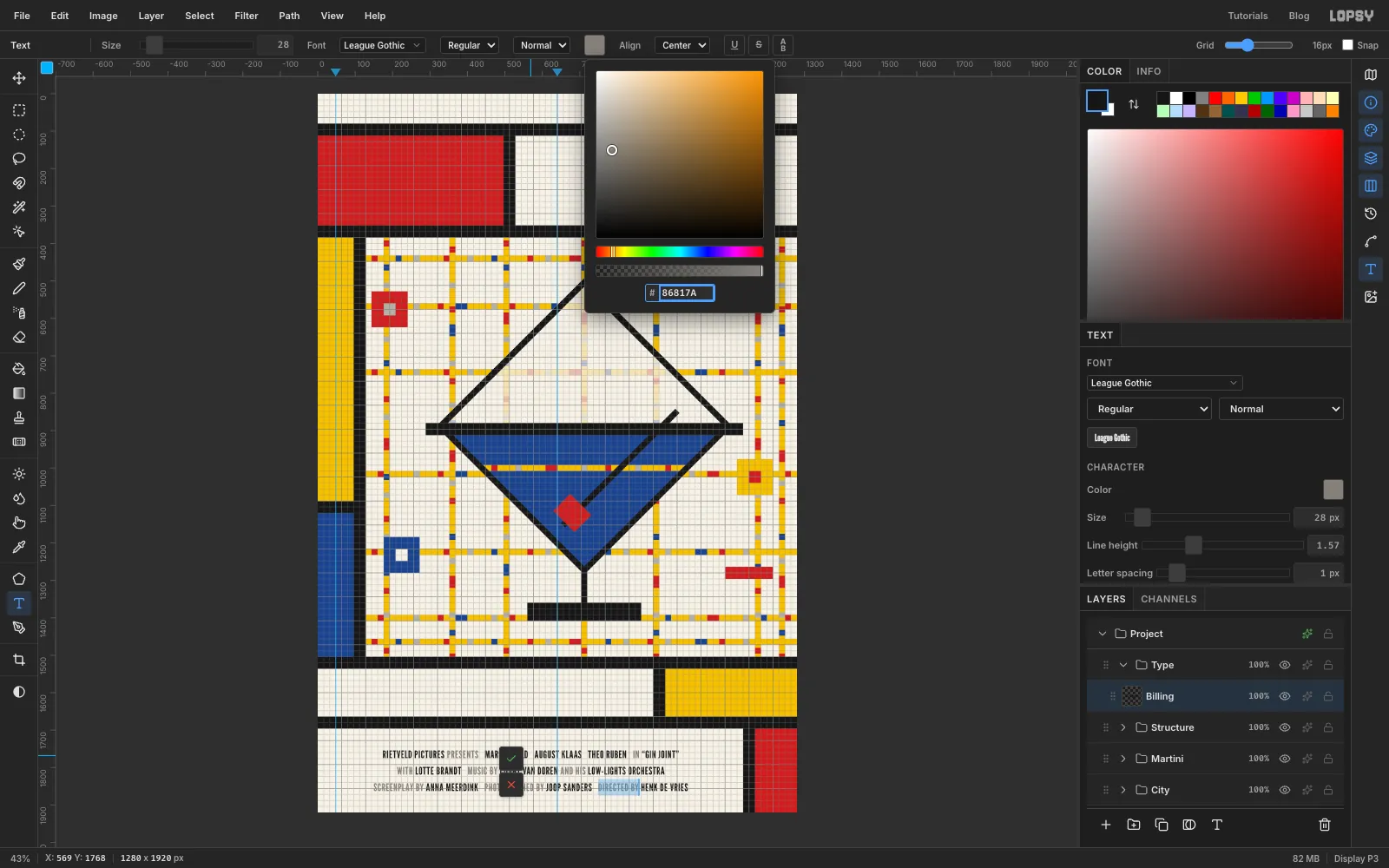Select the Polygon shape tool
The width and height of the screenshot is (1389, 868).
click(x=19, y=579)
